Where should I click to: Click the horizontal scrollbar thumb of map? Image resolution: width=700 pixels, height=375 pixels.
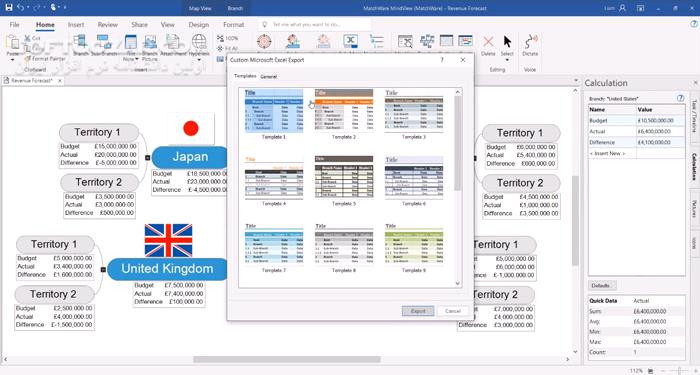tap(287, 359)
